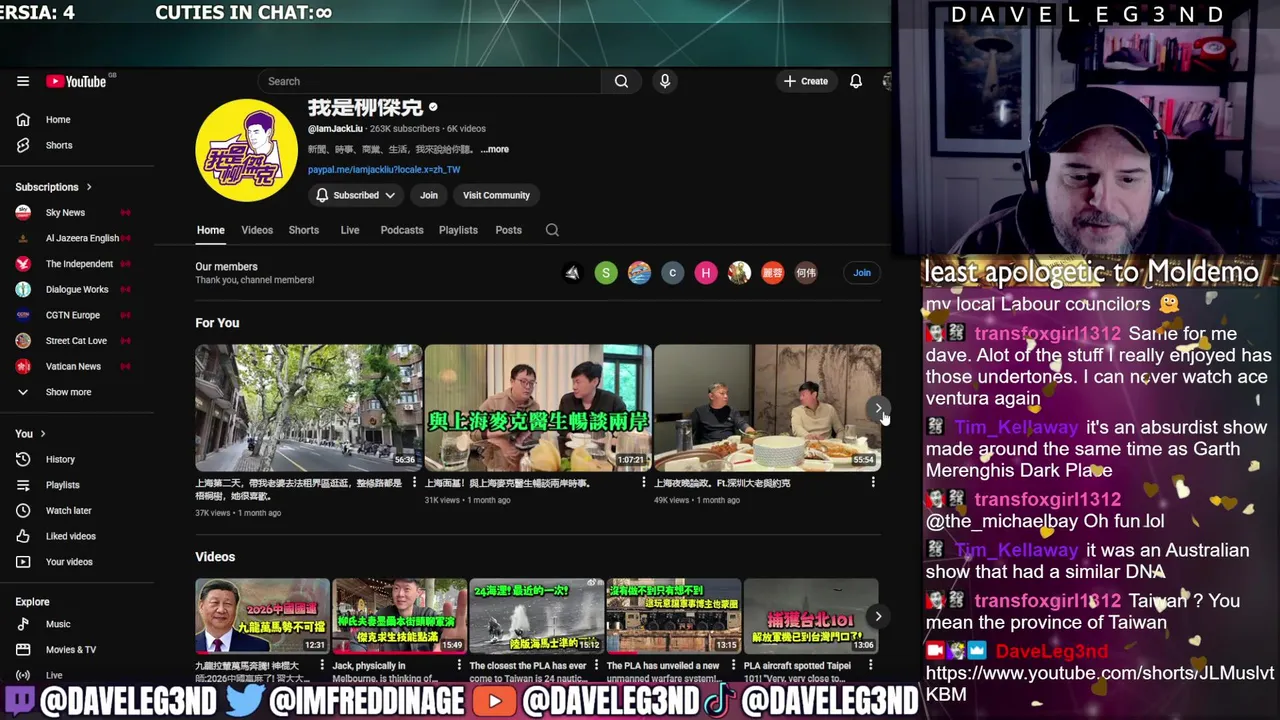
Task: Open Music in Explore section
Action: 58,624
